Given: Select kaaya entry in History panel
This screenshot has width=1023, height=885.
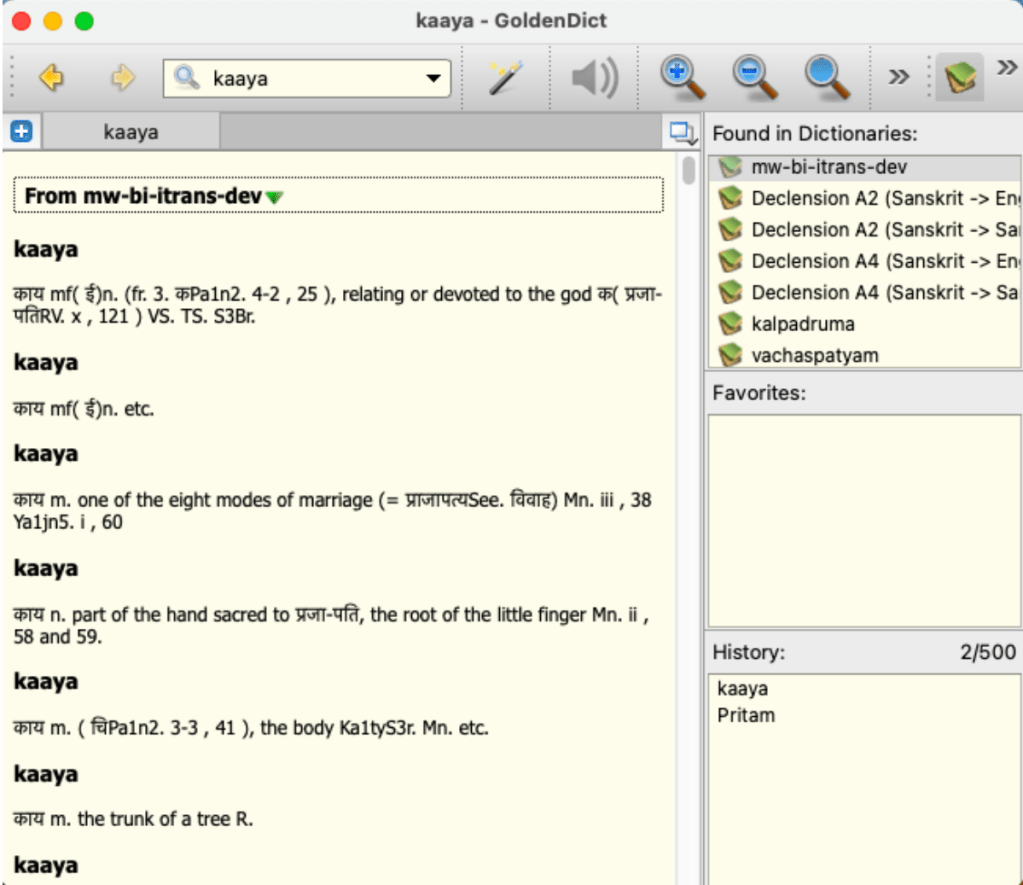Looking at the screenshot, I should tap(742, 689).
